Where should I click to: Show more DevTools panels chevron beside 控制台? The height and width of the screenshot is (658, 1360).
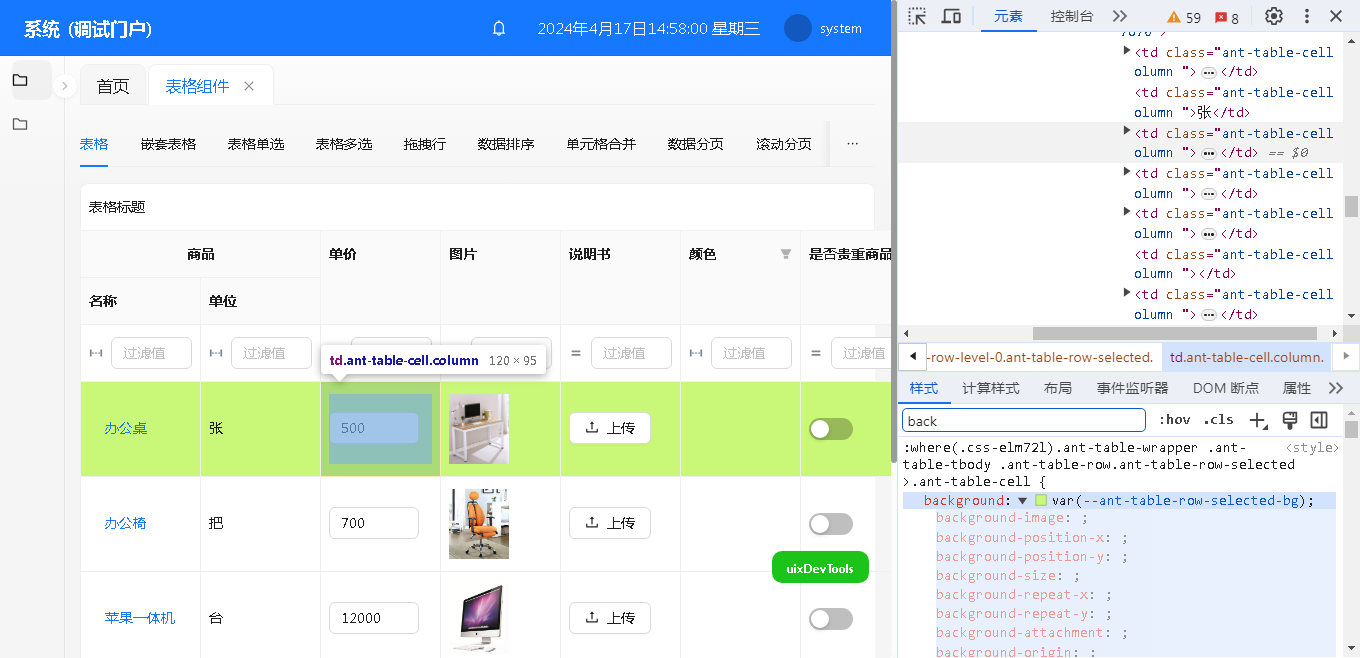(1120, 16)
